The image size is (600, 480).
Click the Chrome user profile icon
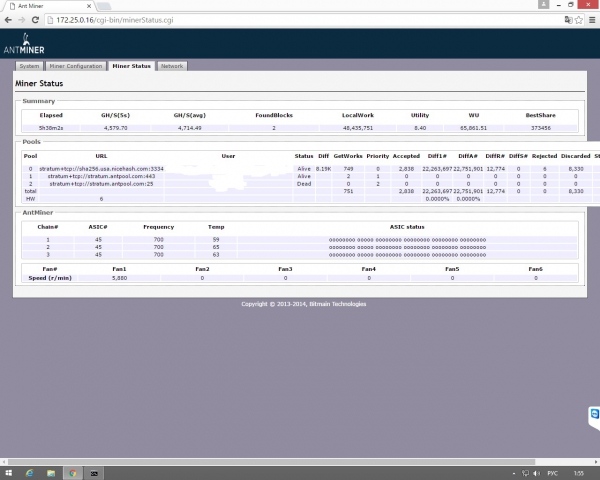tap(543, 5)
